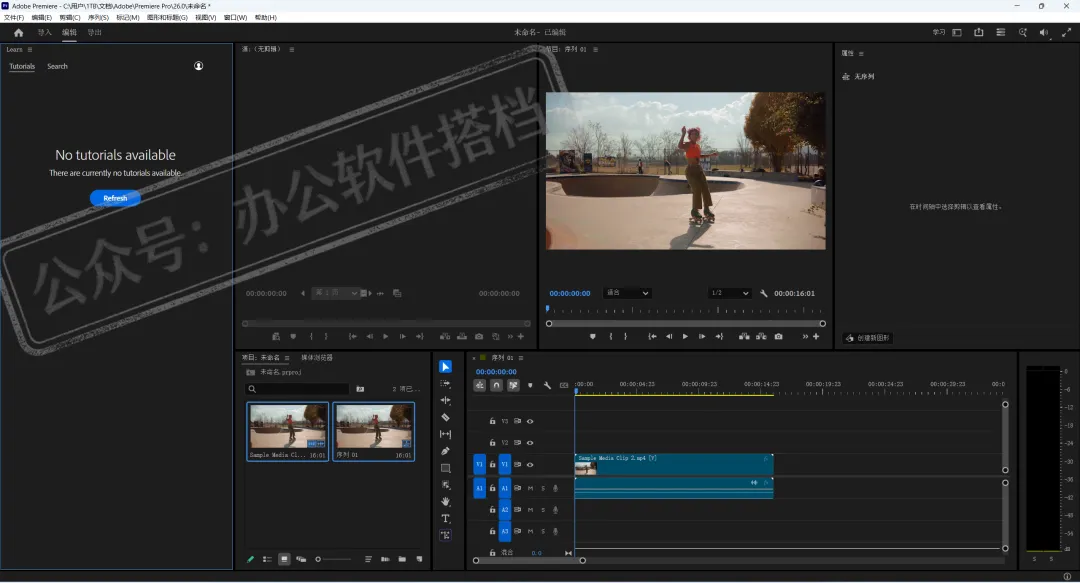Toggle snapping magnet in the timeline
This screenshot has width=1080, height=583.
(496, 385)
